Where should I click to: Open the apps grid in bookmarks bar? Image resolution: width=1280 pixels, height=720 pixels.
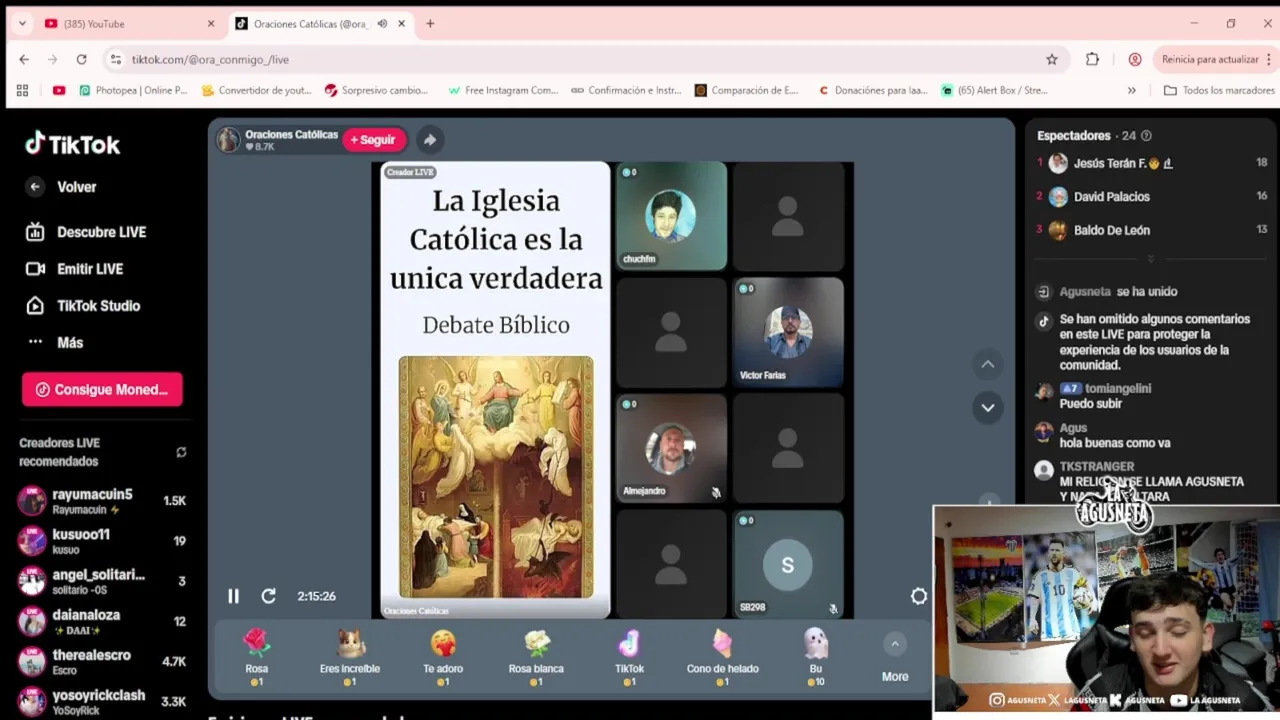(x=22, y=90)
